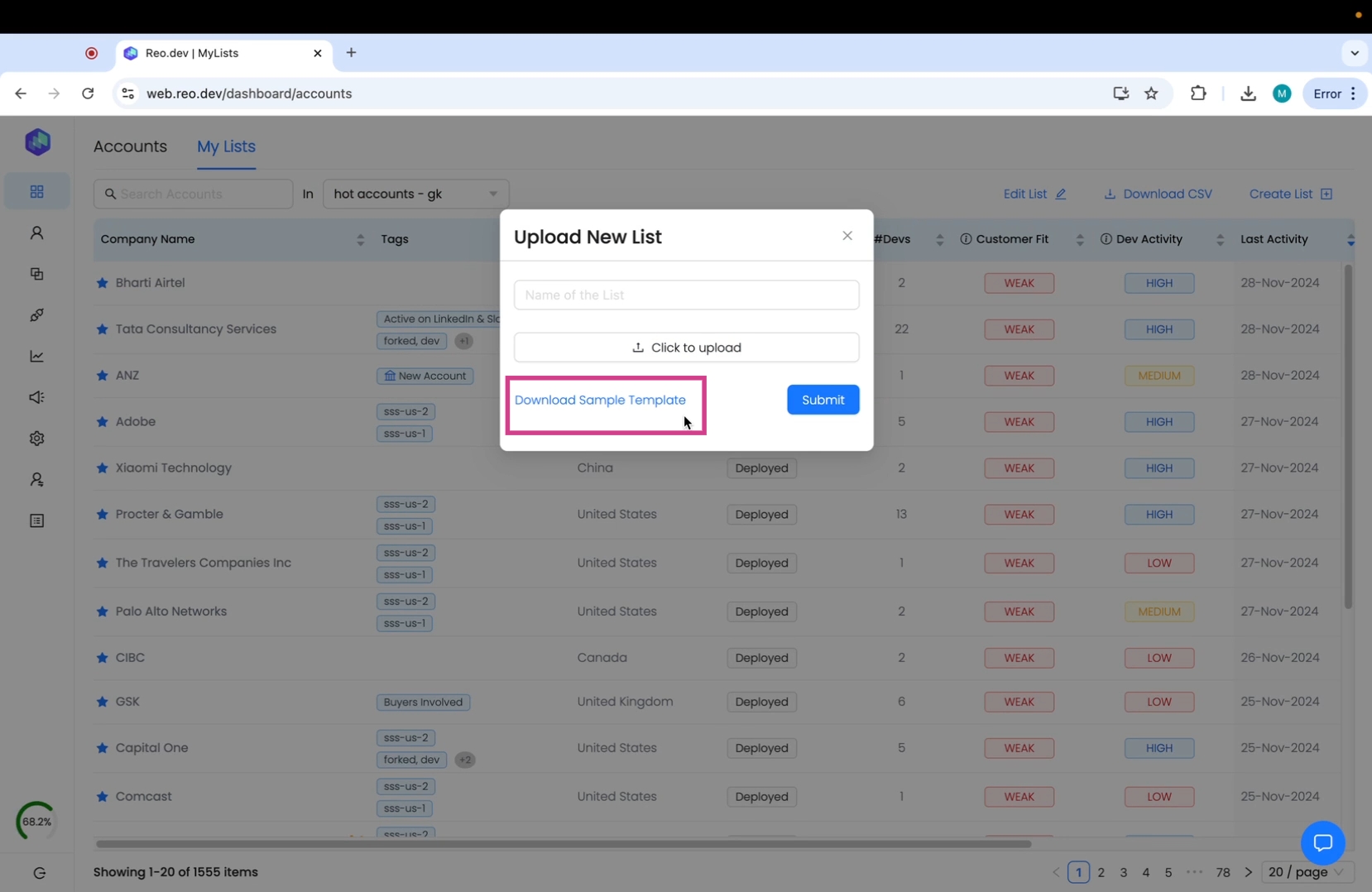The image size is (1372, 892).
Task: Click the horizontal table scrollbar
Action: [563, 844]
